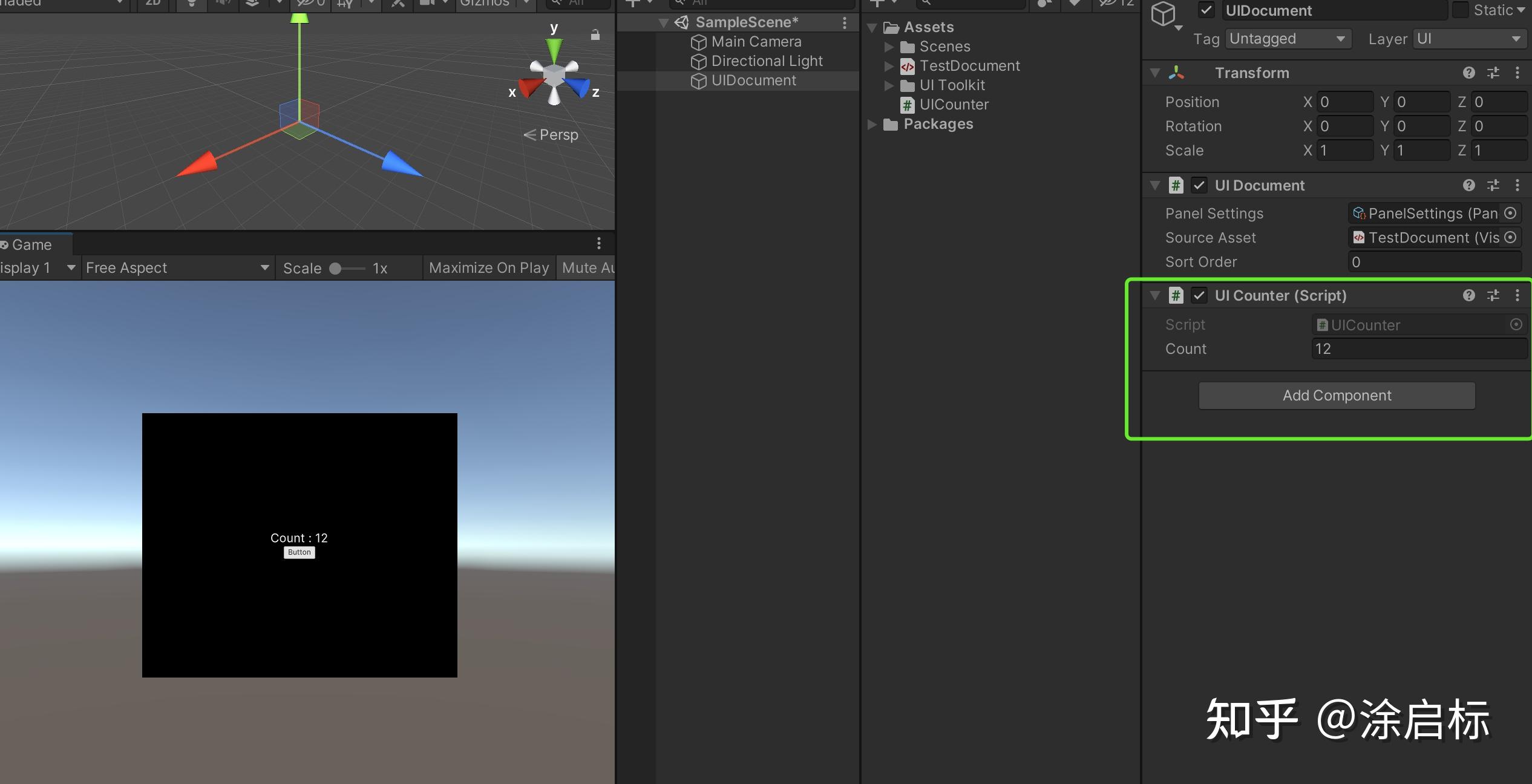The width and height of the screenshot is (1532, 784).
Task: Enable the Static checkbox for UIDocument
Action: pos(1461,10)
